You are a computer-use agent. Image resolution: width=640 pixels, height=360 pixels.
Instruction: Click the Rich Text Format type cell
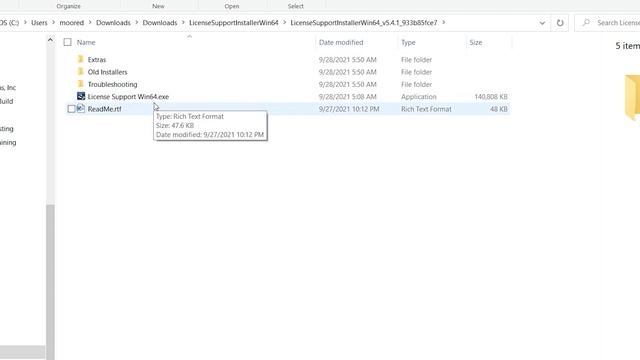pyautogui.click(x=426, y=109)
